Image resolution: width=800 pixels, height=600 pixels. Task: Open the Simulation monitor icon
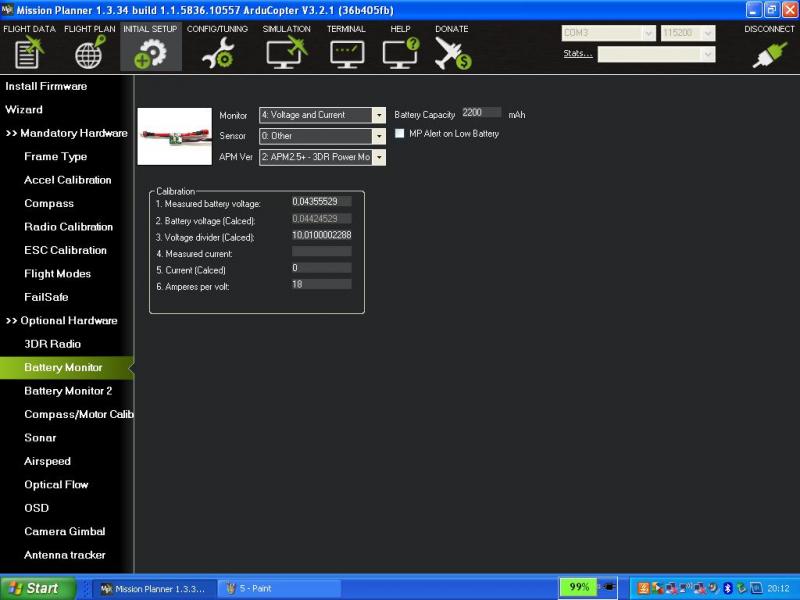286,52
